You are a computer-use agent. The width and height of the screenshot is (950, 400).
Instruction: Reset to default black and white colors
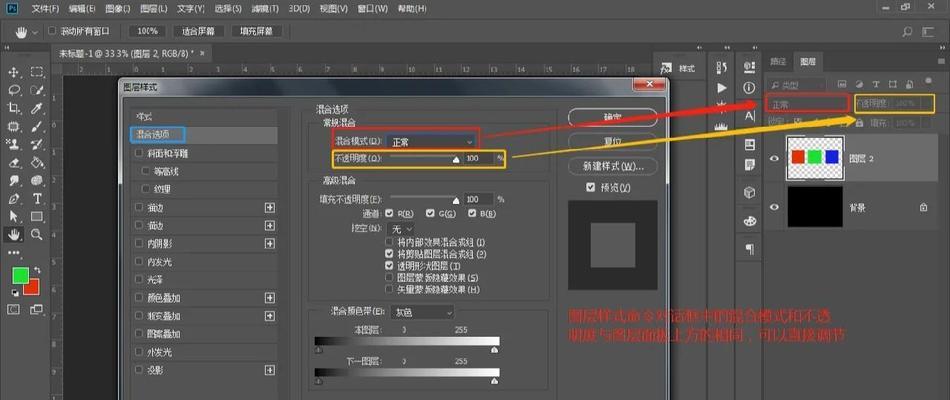[x=15, y=292]
